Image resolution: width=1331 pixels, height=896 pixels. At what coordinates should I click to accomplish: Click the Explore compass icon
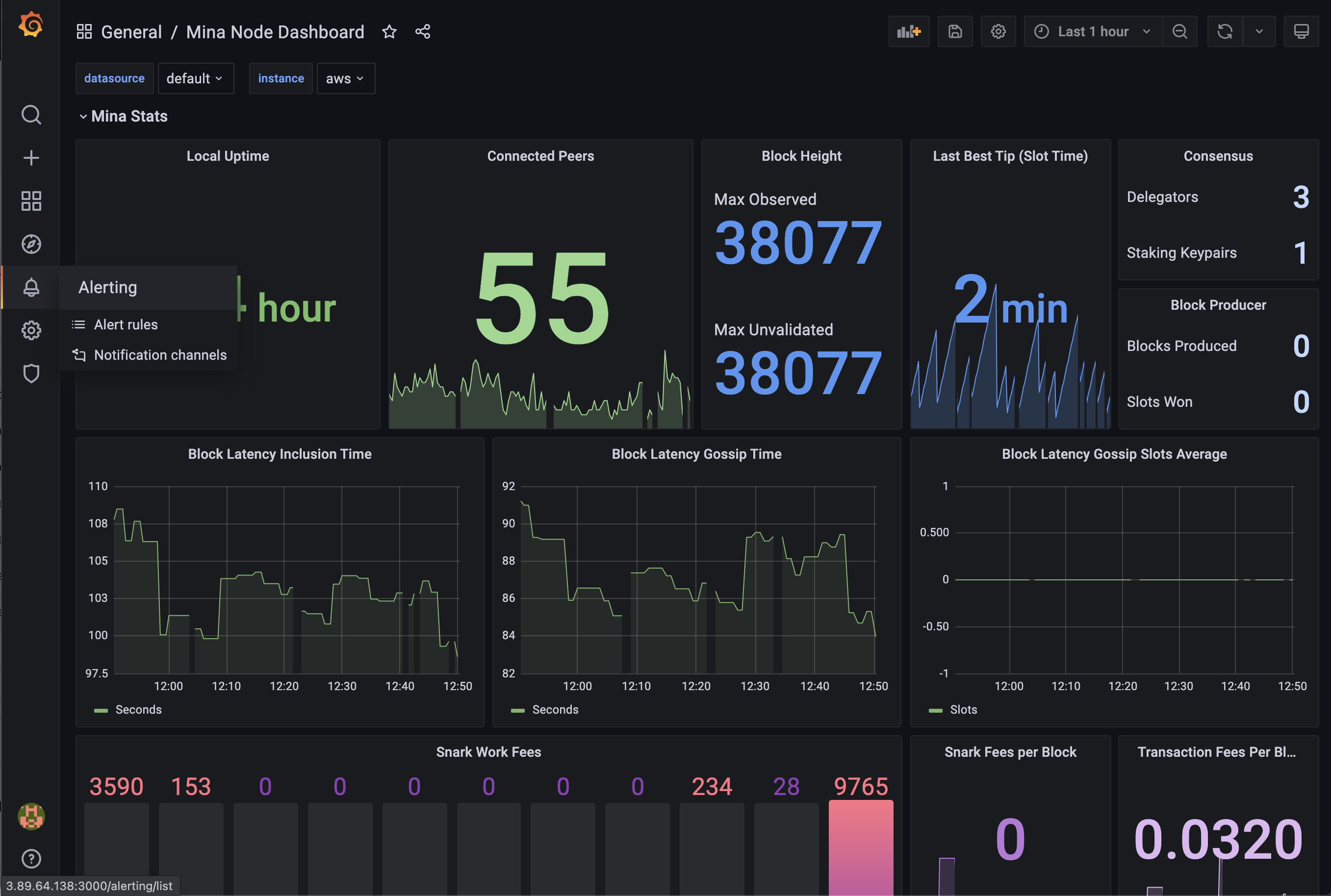pos(30,244)
